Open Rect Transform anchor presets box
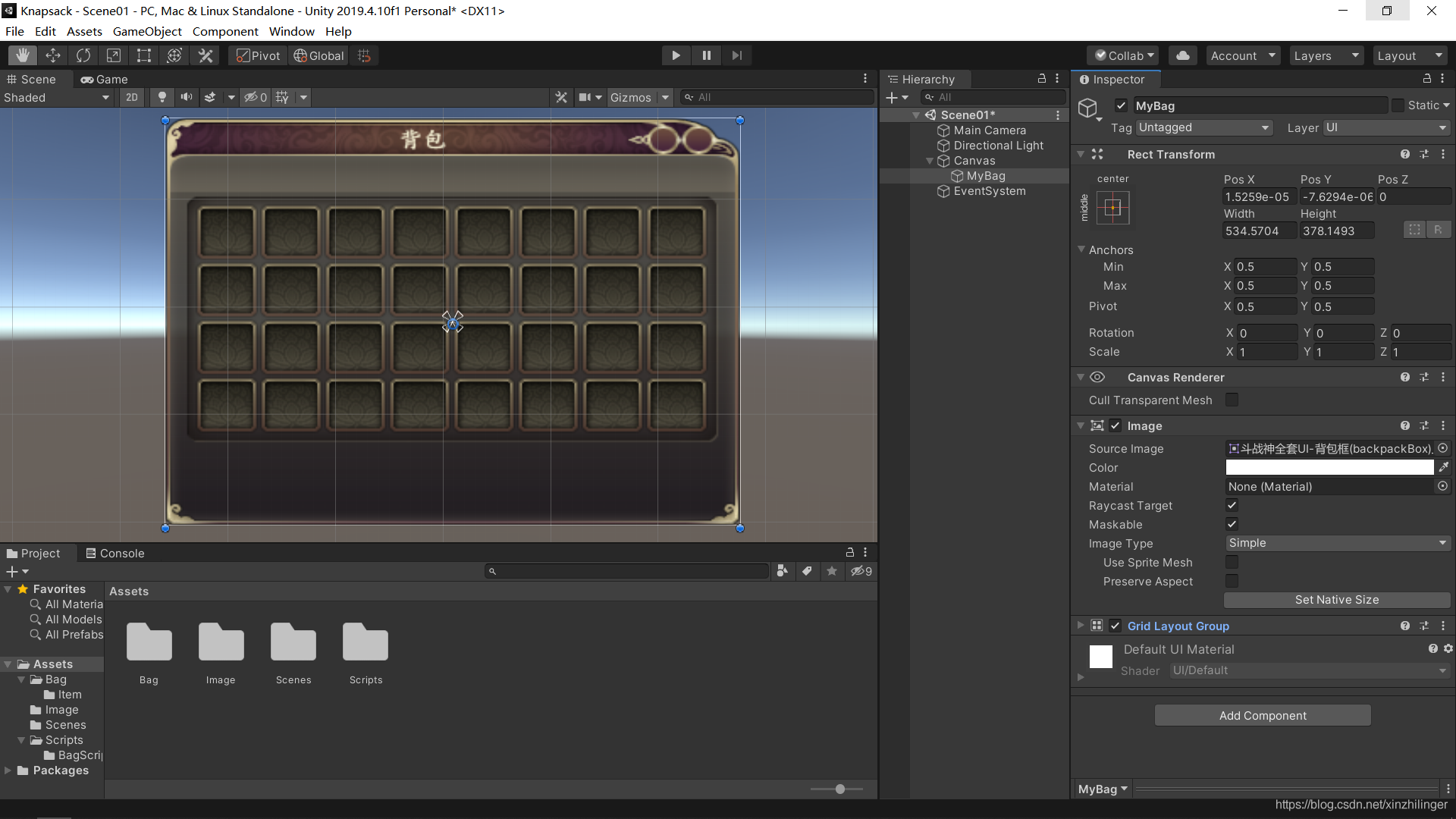This screenshot has width=1456, height=819. coord(1112,208)
